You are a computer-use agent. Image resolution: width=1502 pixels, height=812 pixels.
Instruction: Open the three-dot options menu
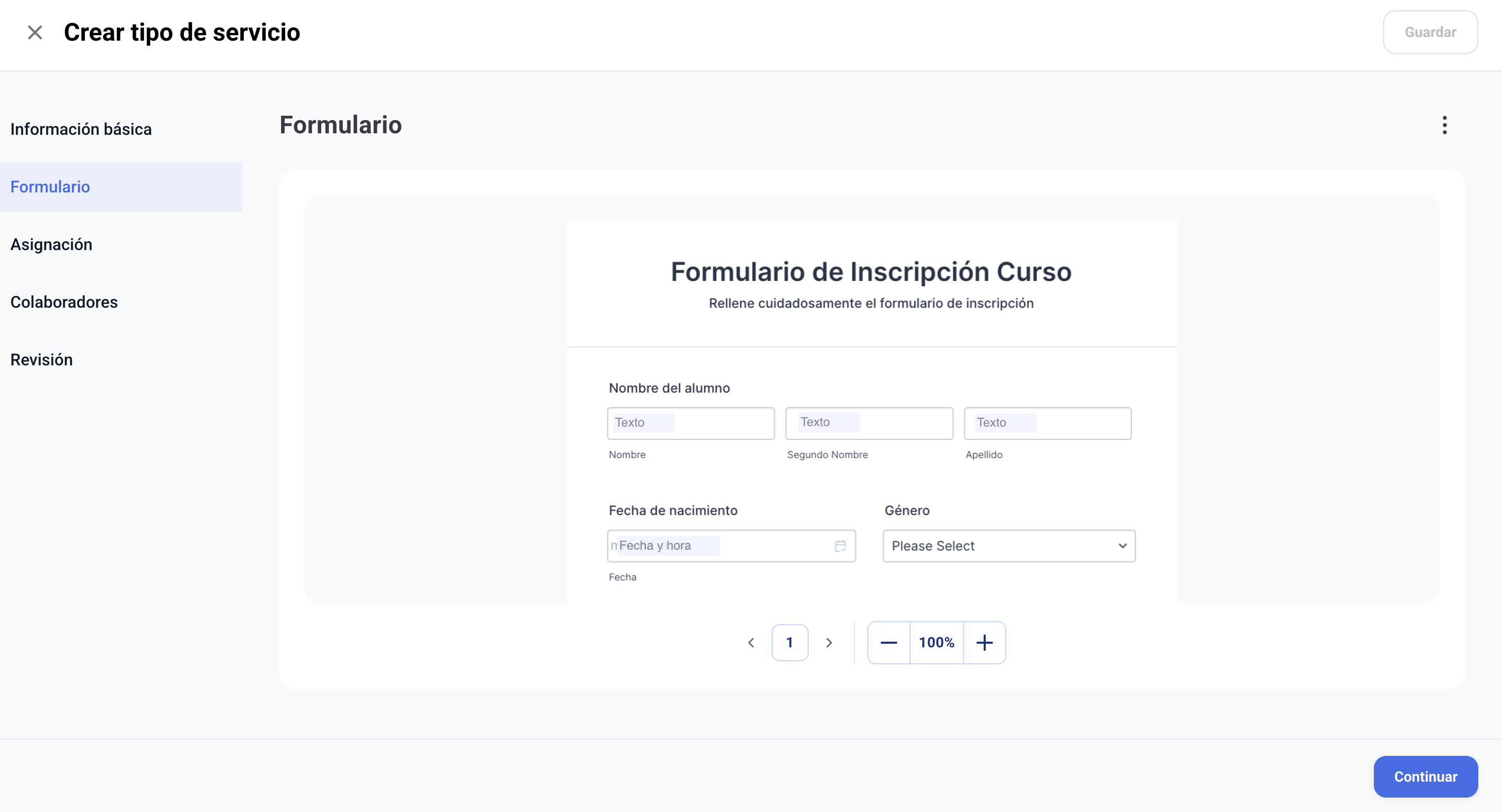pyautogui.click(x=1444, y=125)
